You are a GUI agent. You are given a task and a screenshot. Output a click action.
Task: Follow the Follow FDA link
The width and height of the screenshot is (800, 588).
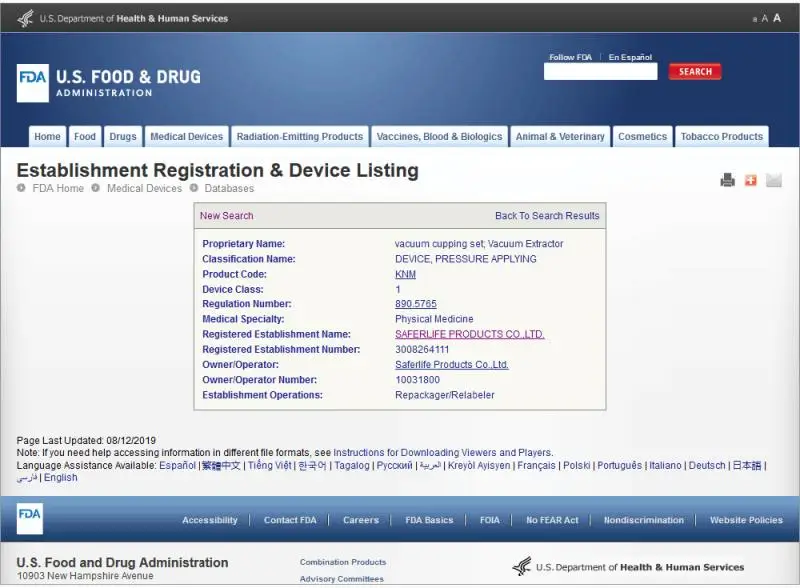[570, 57]
